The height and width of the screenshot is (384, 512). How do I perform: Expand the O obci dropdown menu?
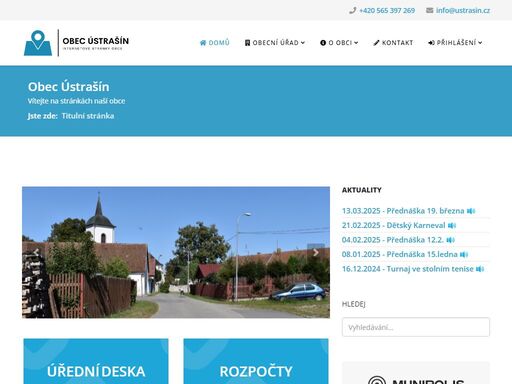coord(339,43)
